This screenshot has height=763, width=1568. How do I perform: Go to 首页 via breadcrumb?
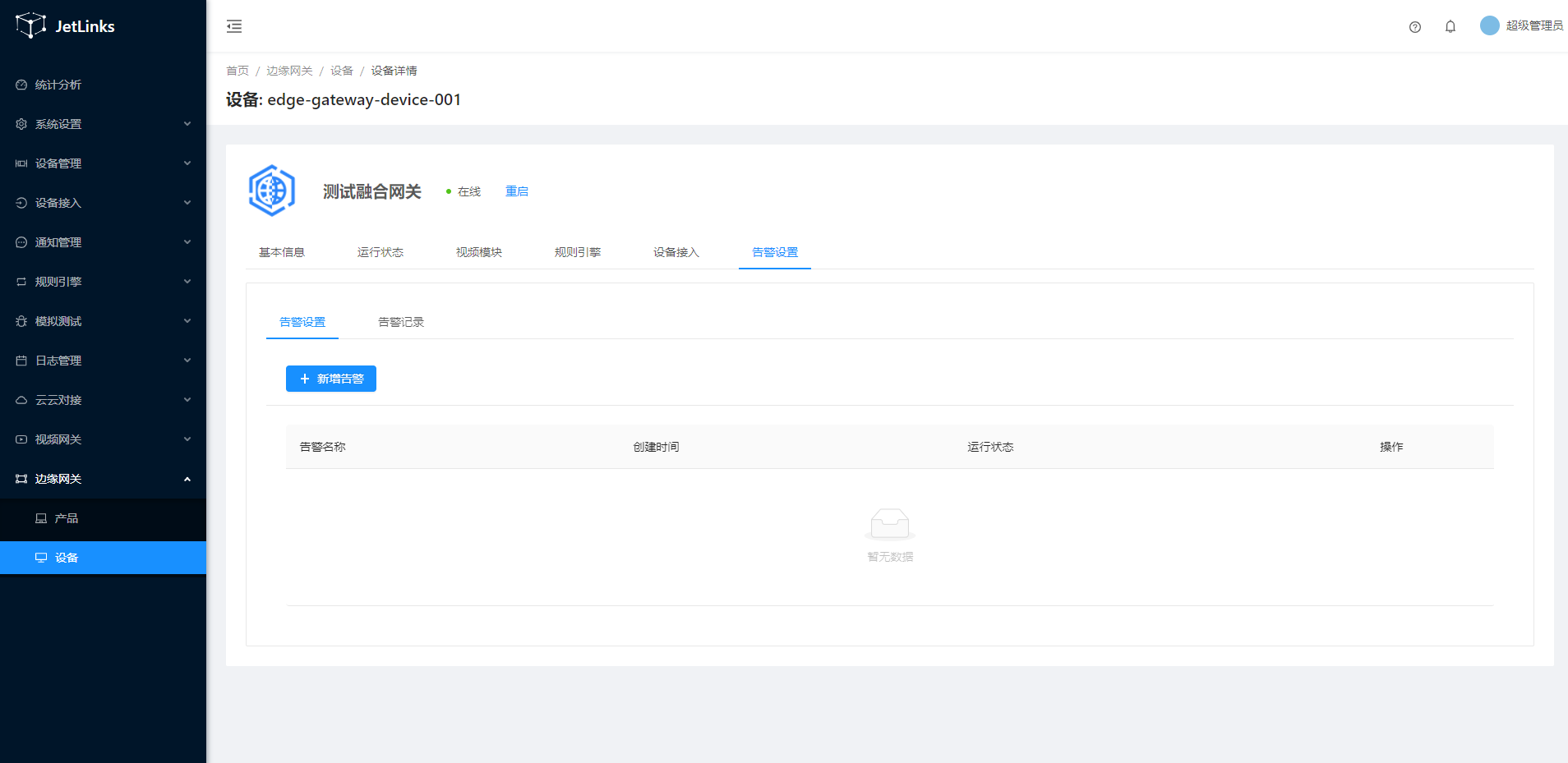tap(237, 71)
